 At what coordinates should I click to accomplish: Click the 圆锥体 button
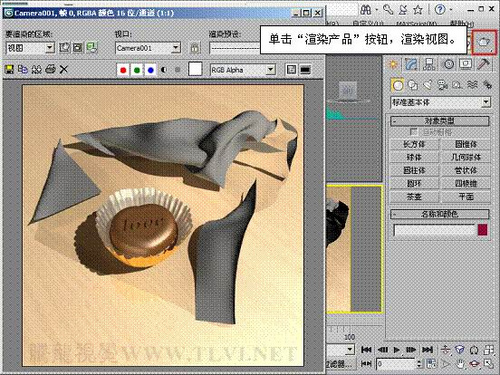click(x=466, y=144)
